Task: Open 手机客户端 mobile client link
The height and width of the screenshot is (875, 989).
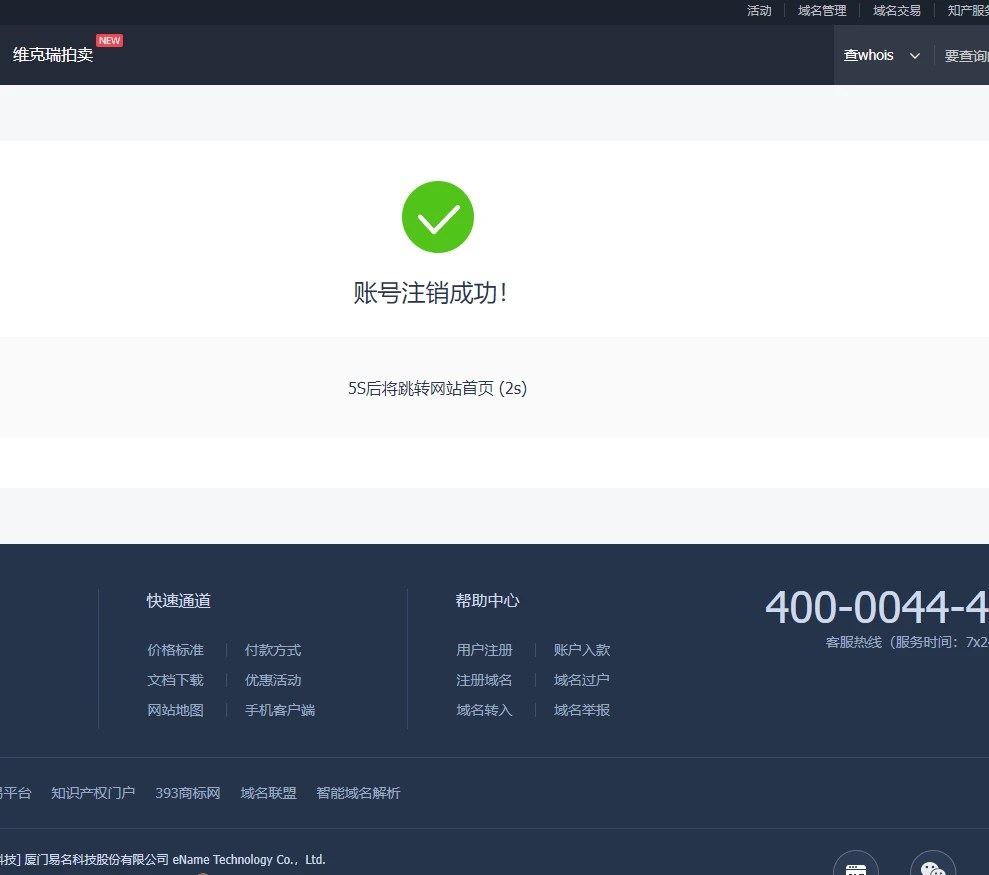Action: tap(280, 710)
